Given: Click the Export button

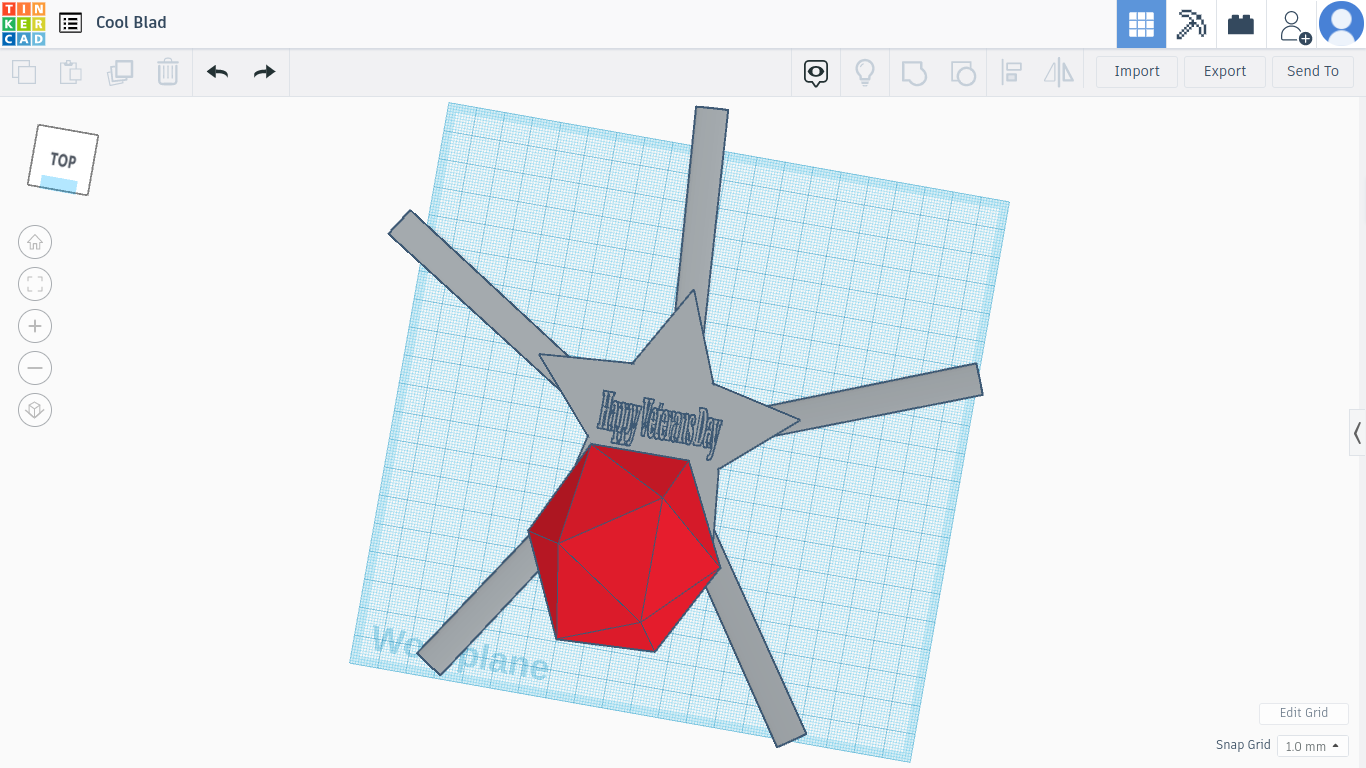Looking at the screenshot, I should click(x=1225, y=71).
